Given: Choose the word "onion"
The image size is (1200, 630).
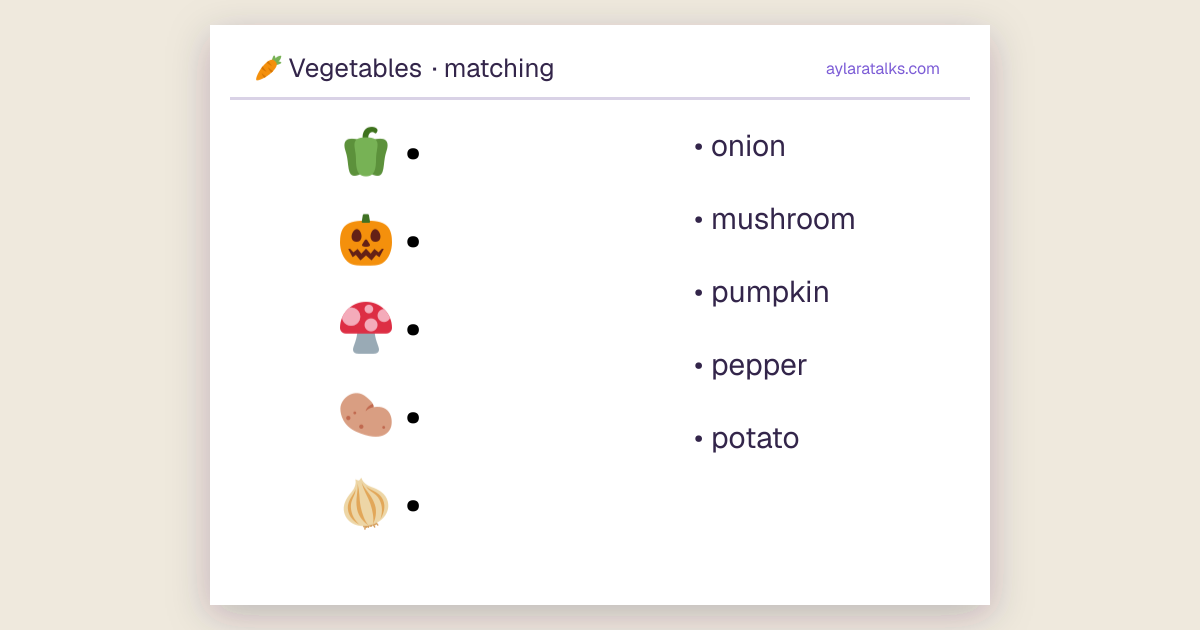Looking at the screenshot, I should (x=748, y=146).
